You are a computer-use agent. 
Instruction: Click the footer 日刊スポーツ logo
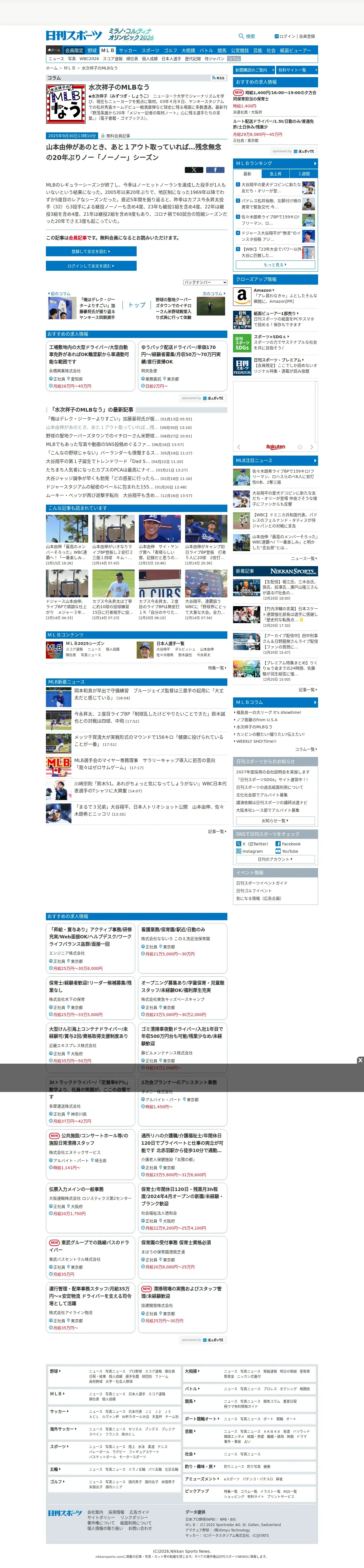pos(65,1513)
